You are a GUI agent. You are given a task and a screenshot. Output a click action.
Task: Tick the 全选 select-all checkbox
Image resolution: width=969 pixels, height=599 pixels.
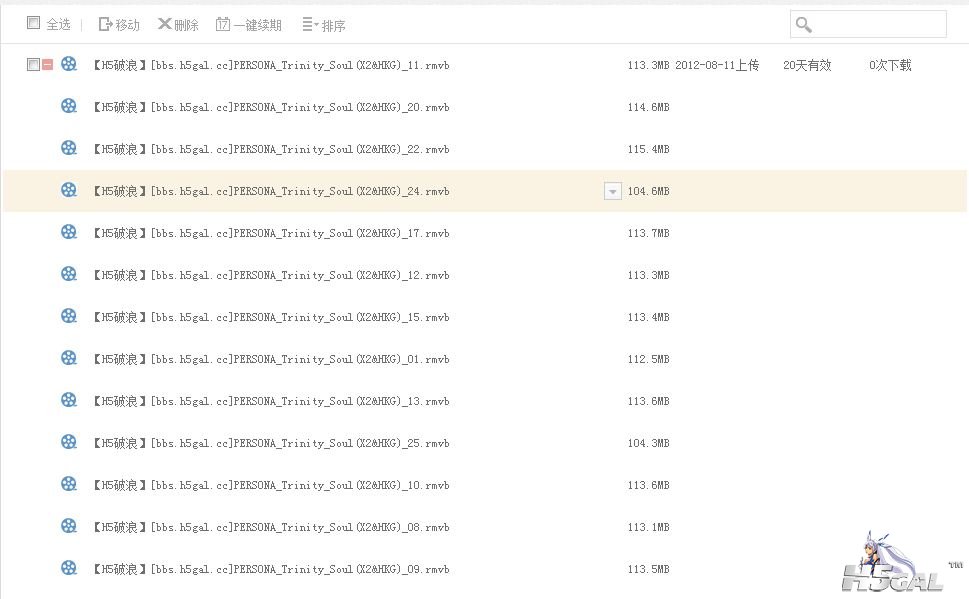[33, 23]
